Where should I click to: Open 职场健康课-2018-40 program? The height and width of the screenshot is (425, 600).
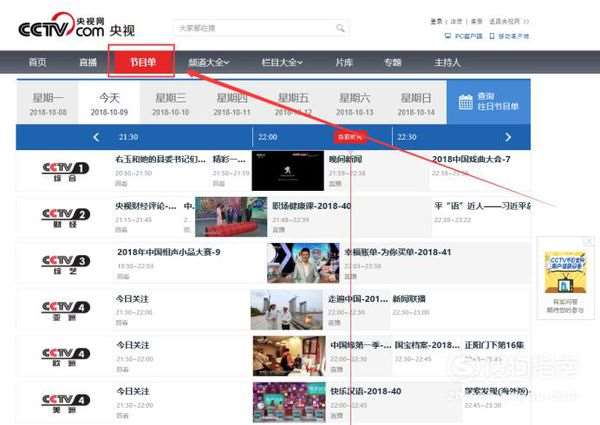311,206
